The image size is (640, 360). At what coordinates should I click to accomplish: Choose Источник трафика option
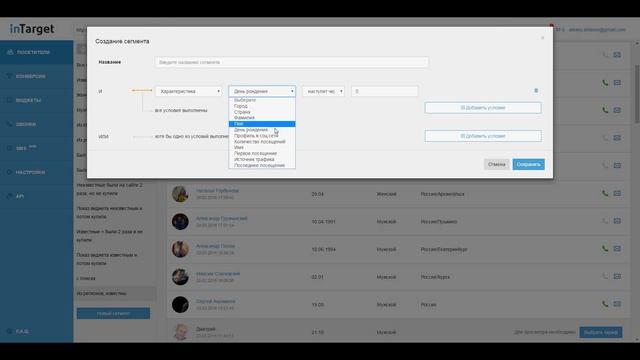[x=262, y=159]
